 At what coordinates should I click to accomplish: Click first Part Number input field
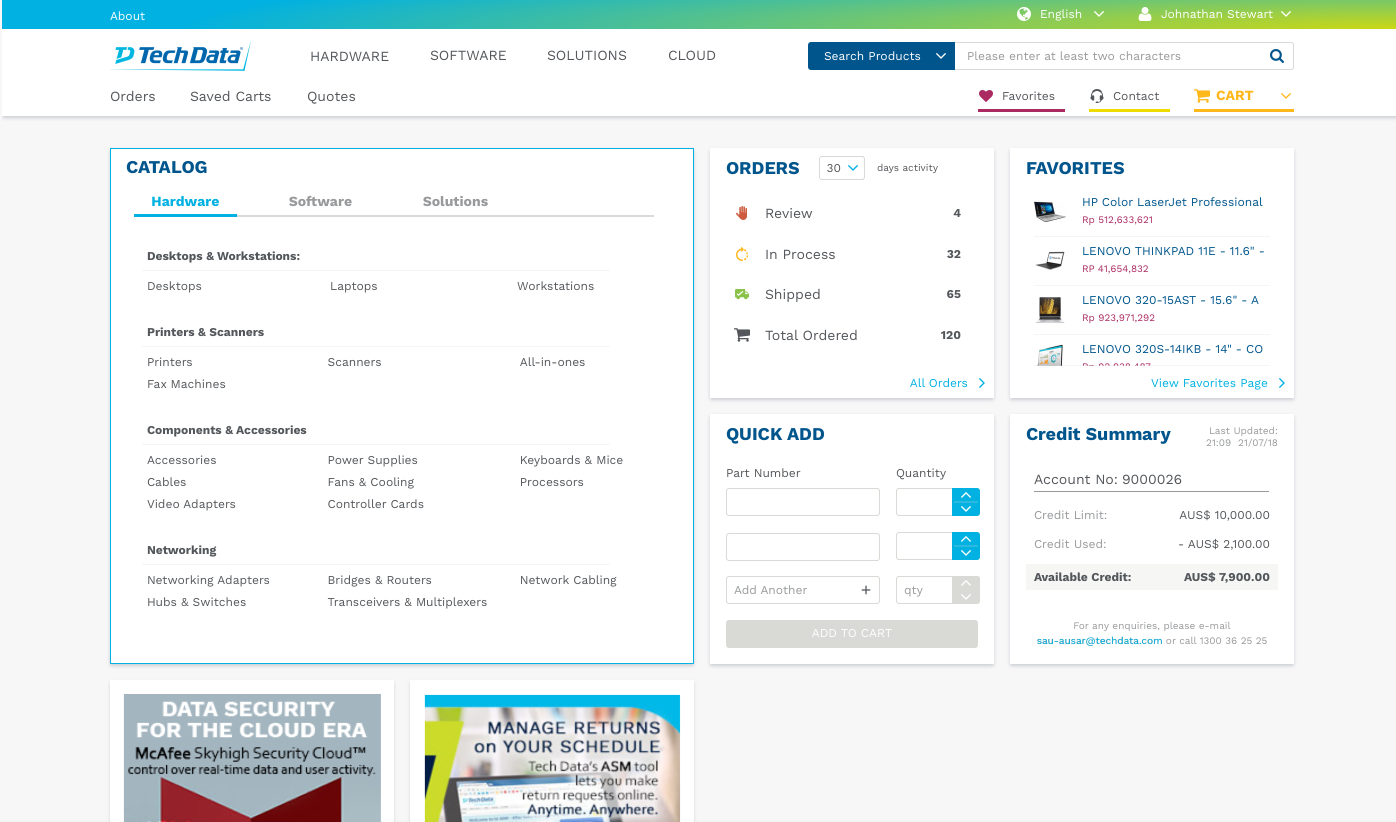[x=803, y=502]
